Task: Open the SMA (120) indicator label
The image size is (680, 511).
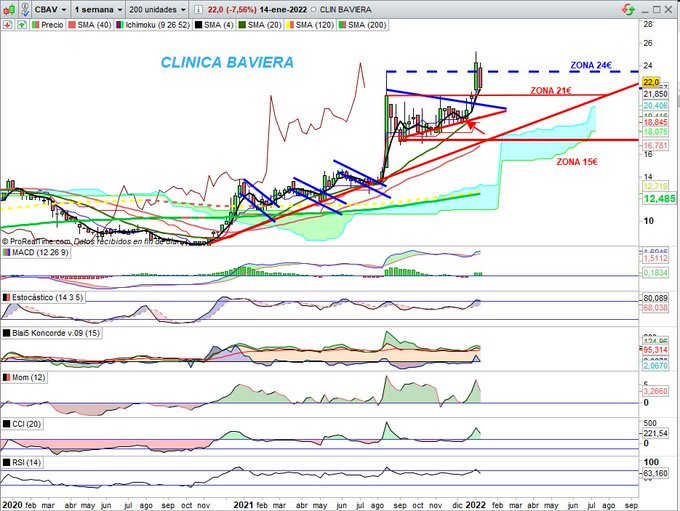Action: (310, 25)
